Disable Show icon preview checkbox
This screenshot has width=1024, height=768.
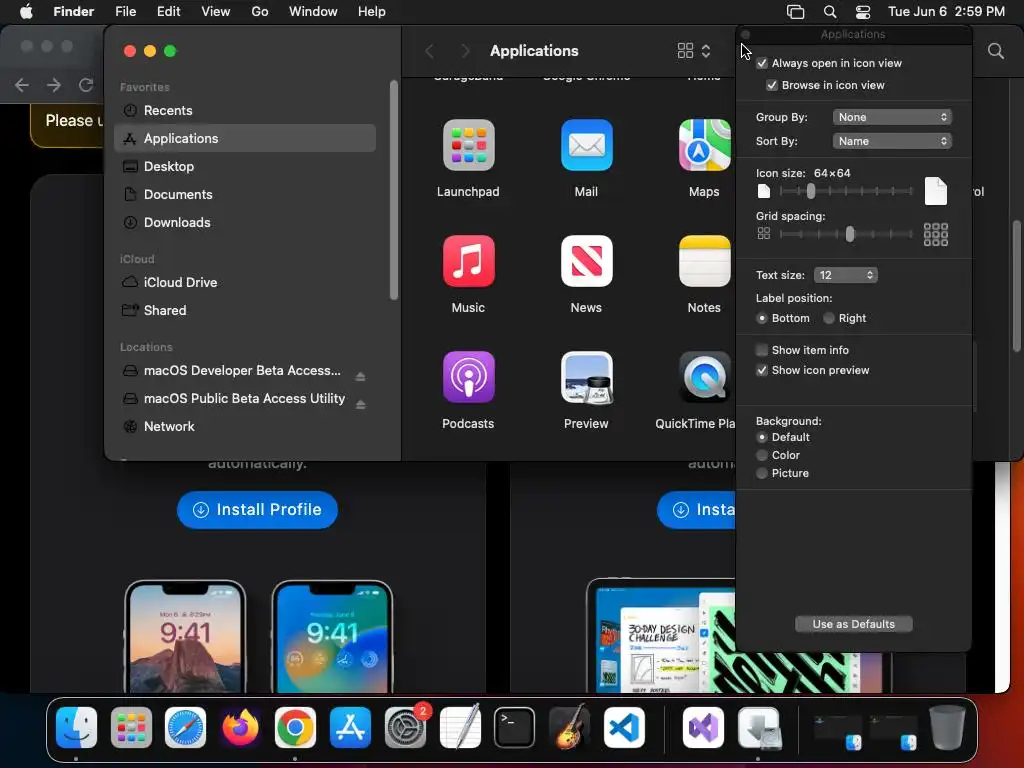pos(761,370)
